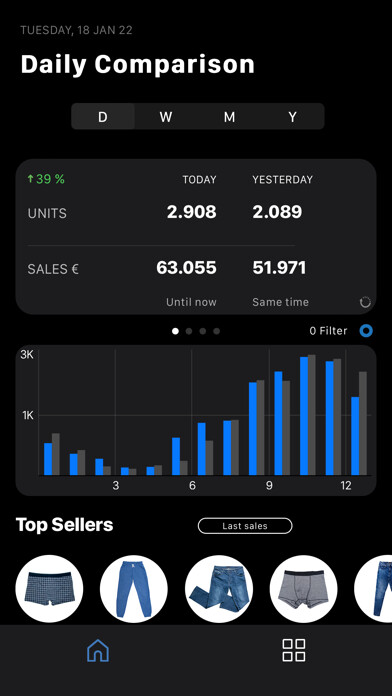392x696 pixels.
Task: Select the third page indicator dot
Action: pyautogui.click(x=202, y=331)
